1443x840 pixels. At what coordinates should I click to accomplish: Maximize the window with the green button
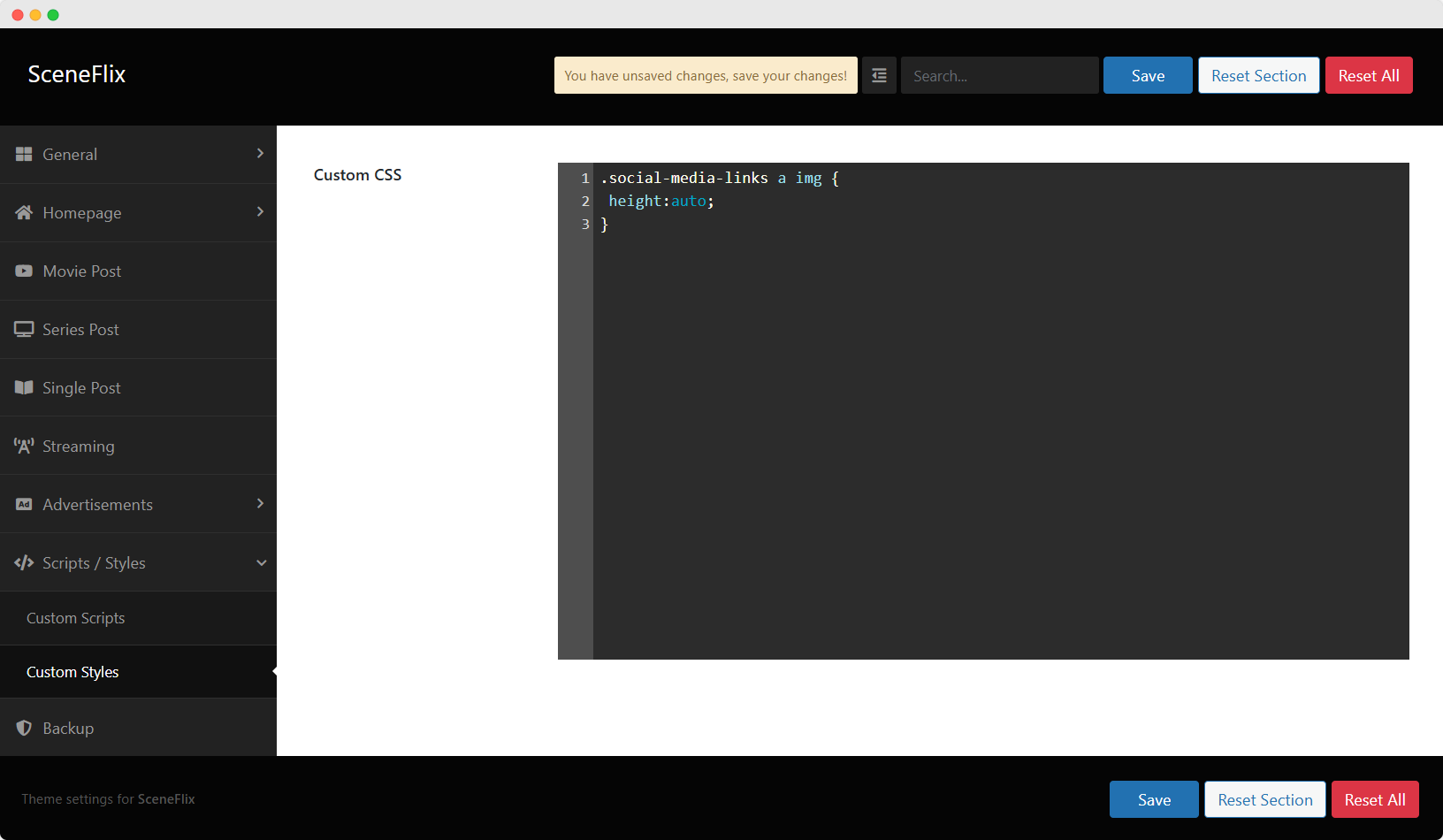click(x=53, y=15)
